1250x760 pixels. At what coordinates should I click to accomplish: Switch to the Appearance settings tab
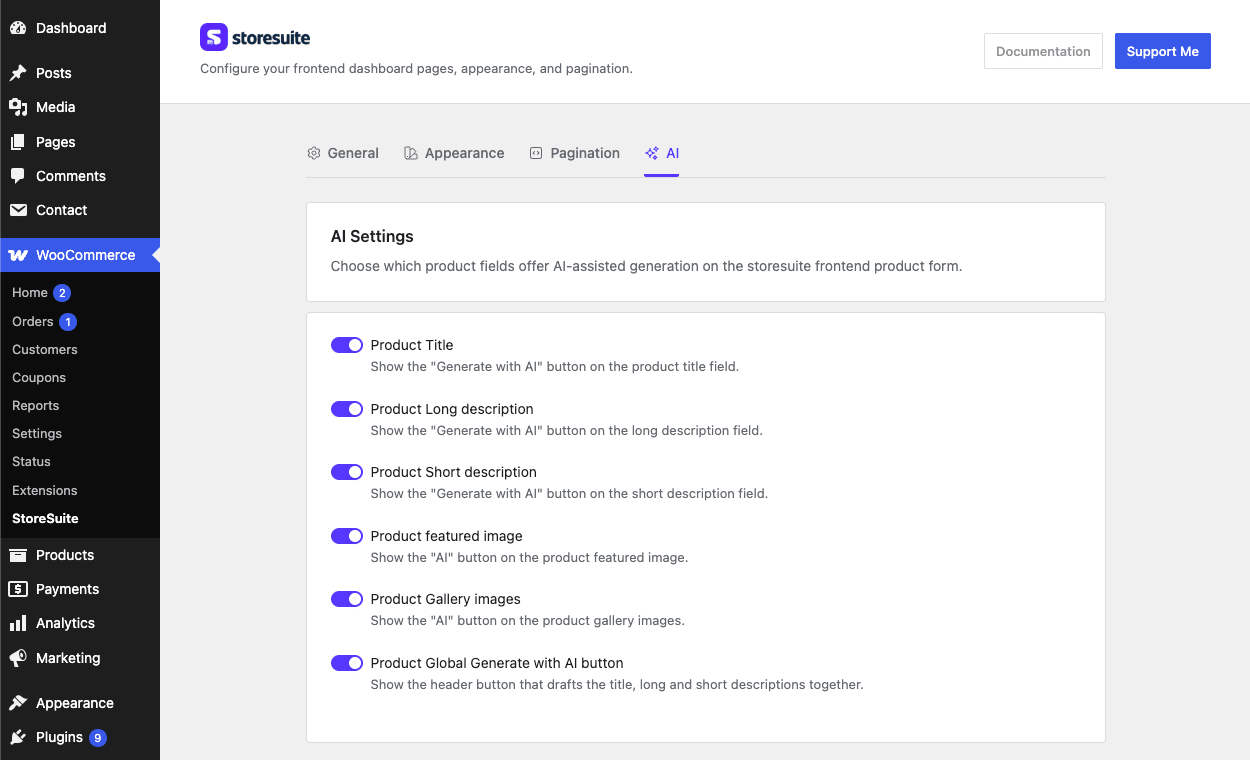[x=454, y=153]
